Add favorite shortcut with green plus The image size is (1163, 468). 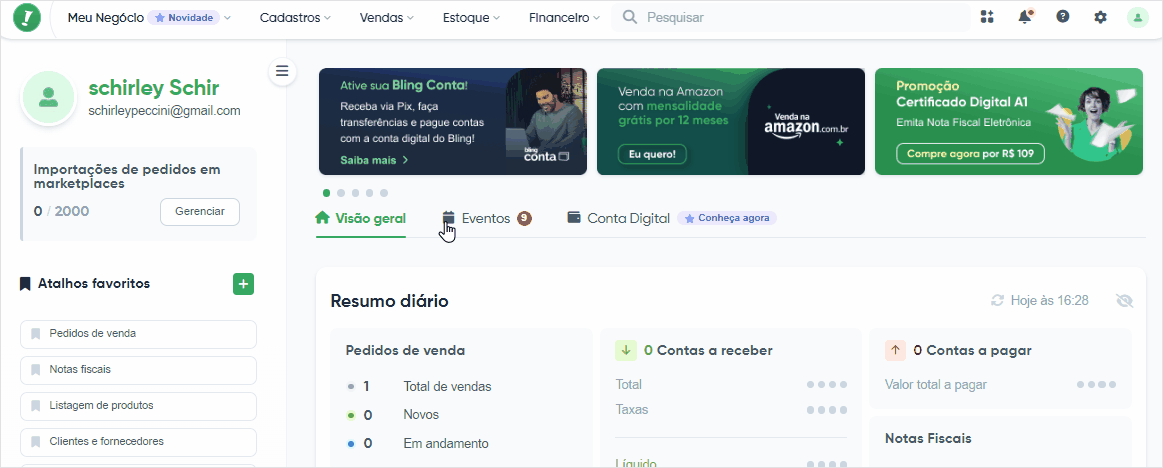click(x=243, y=284)
